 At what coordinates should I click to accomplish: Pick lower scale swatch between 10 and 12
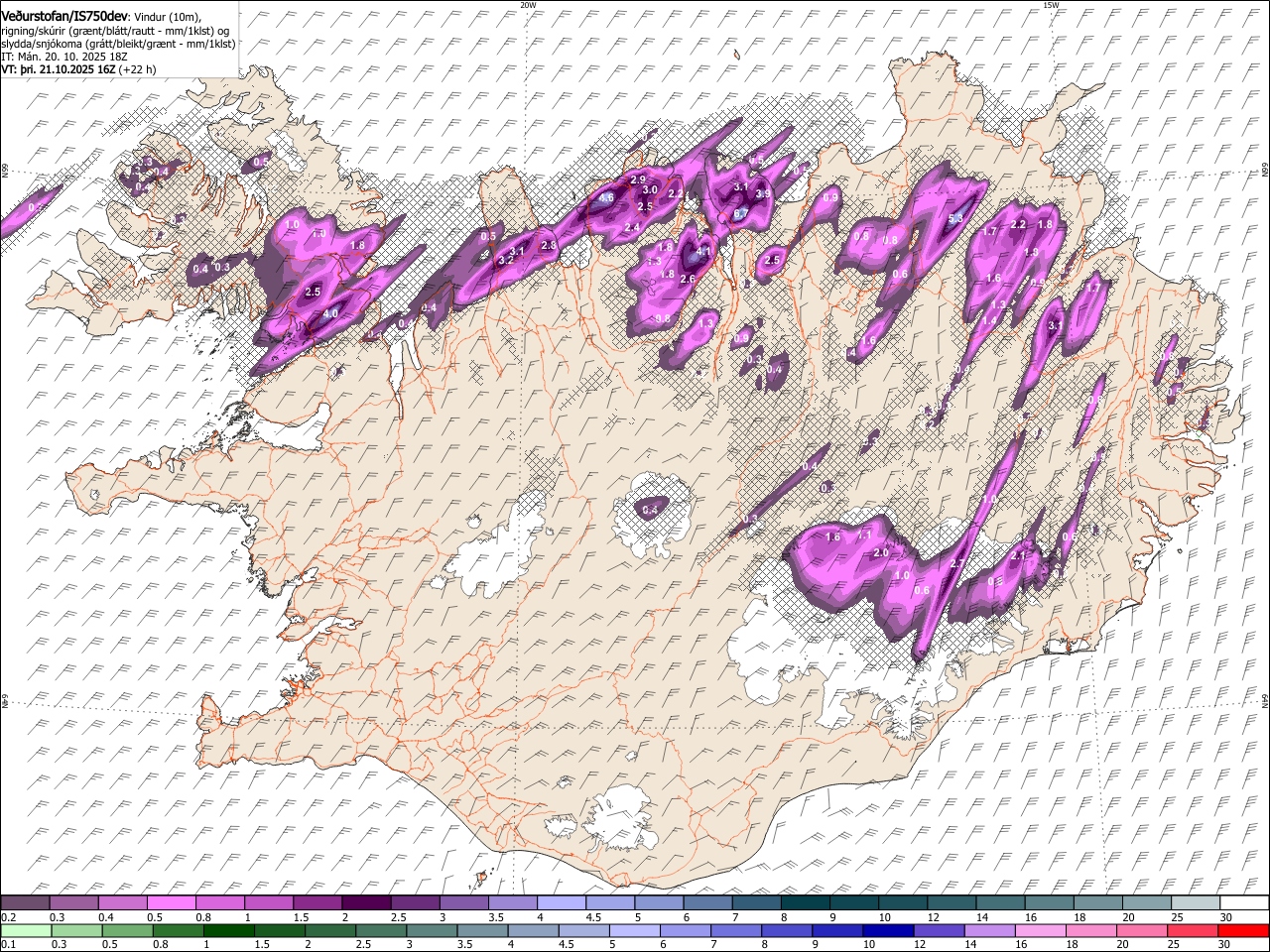tap(888, 930)
